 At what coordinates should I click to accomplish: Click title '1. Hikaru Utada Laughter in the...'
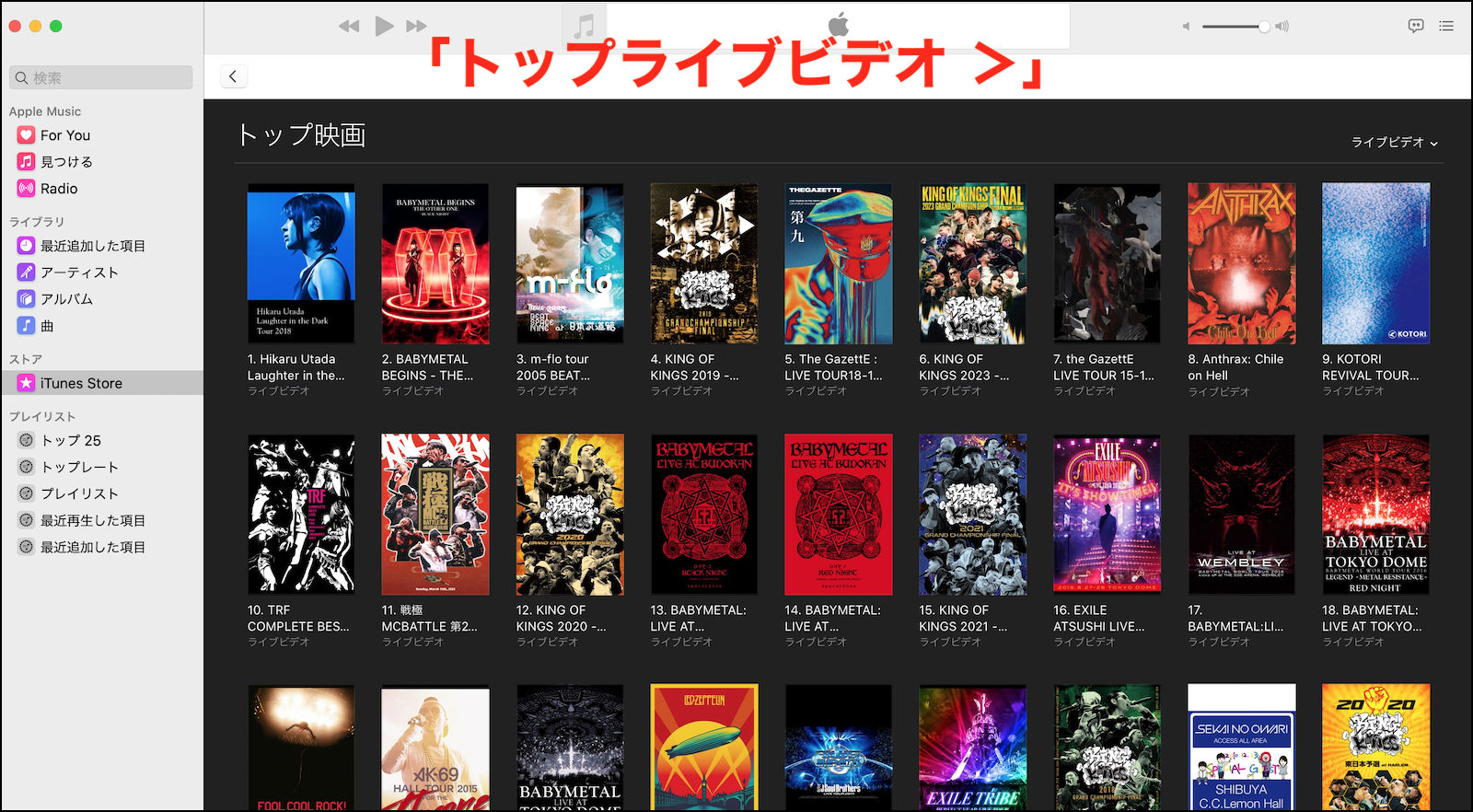tap(296, 367)
